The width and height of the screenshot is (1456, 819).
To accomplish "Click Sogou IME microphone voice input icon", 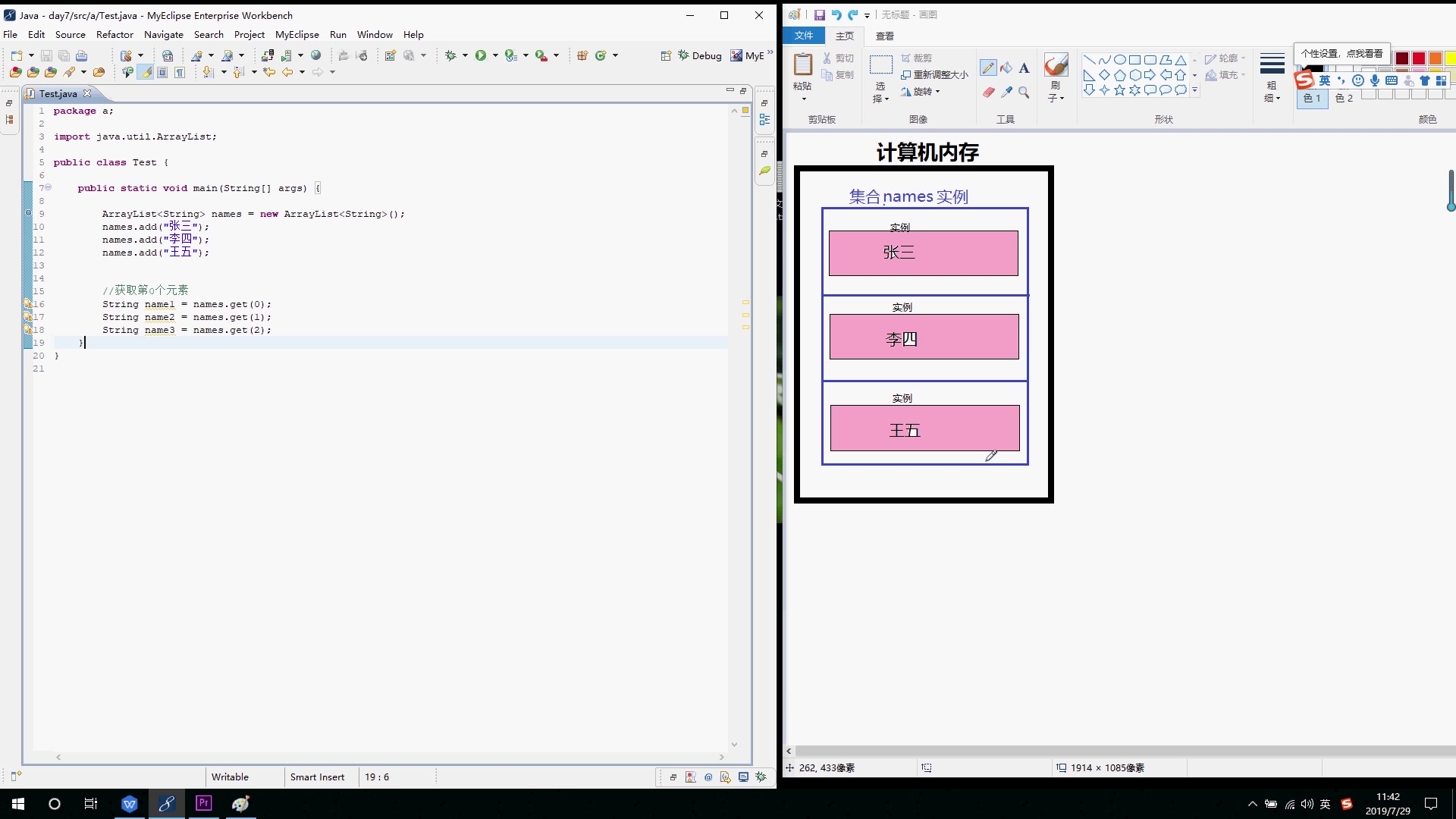I will (1375, 80).
